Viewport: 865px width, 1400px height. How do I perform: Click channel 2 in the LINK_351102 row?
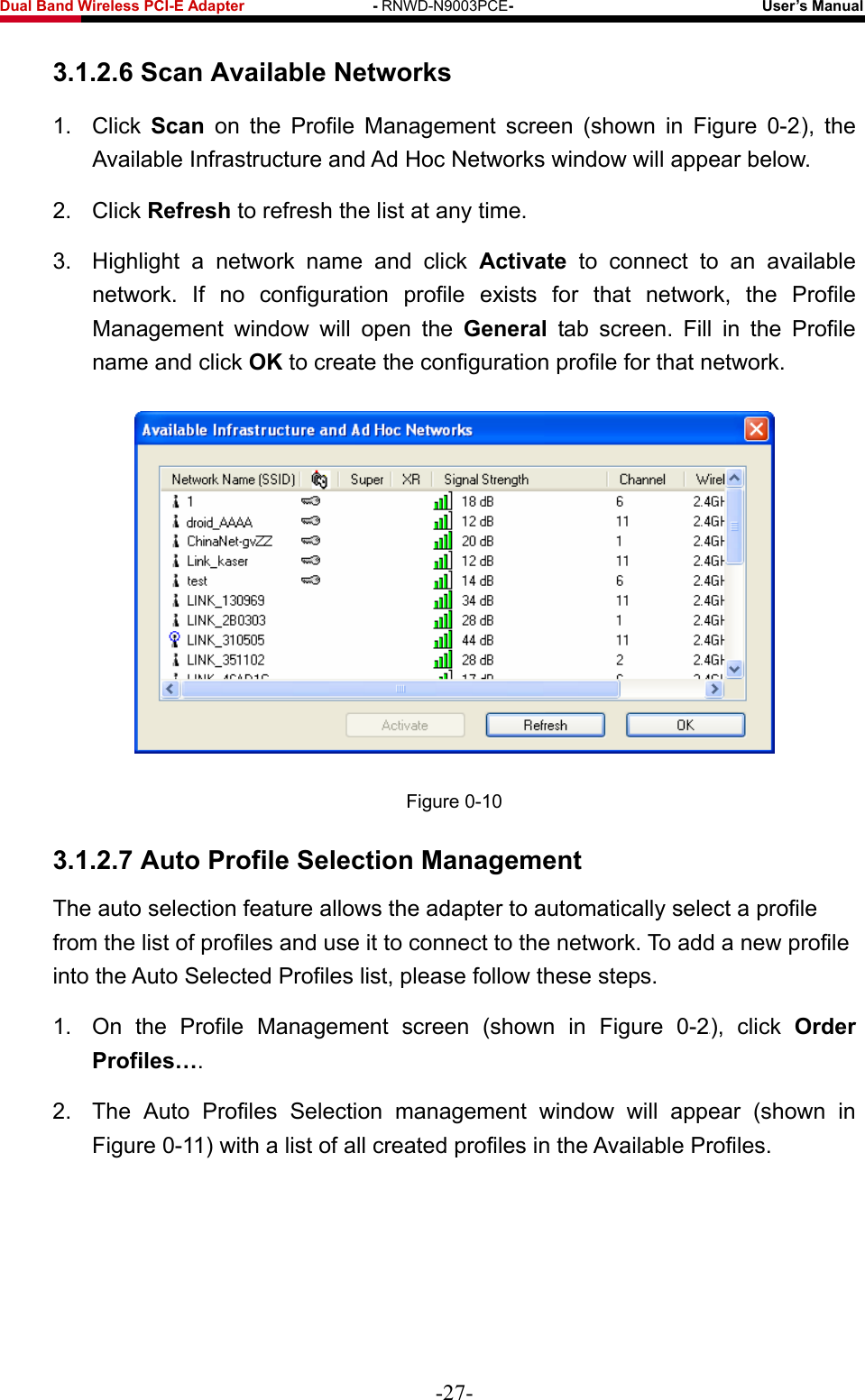pos(620,660)
